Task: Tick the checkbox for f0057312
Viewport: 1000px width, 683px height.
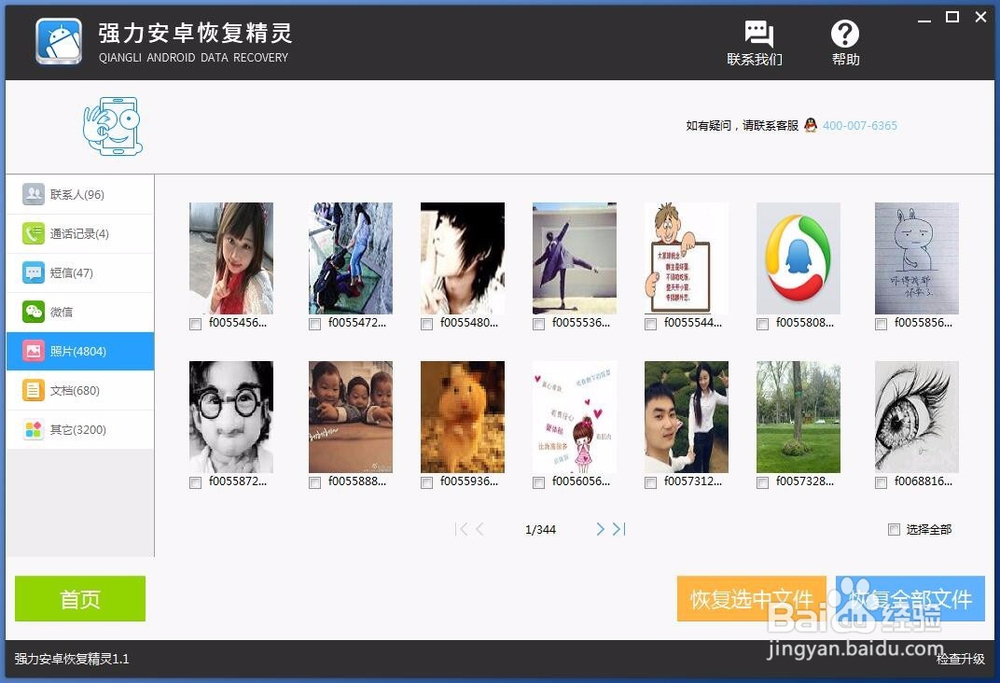Action: [x=651, y=483]
